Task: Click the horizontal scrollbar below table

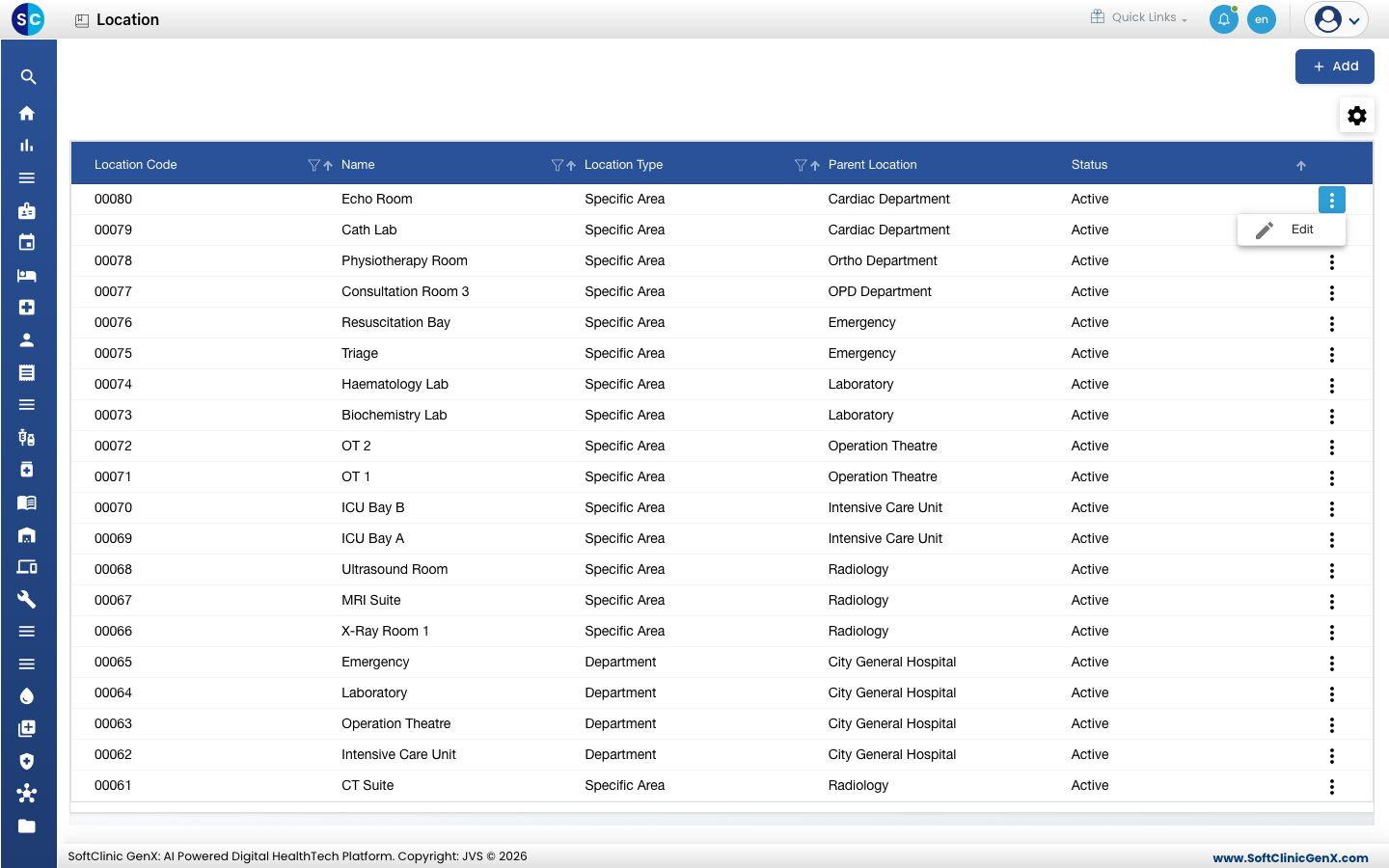Action: click(722, 819)
